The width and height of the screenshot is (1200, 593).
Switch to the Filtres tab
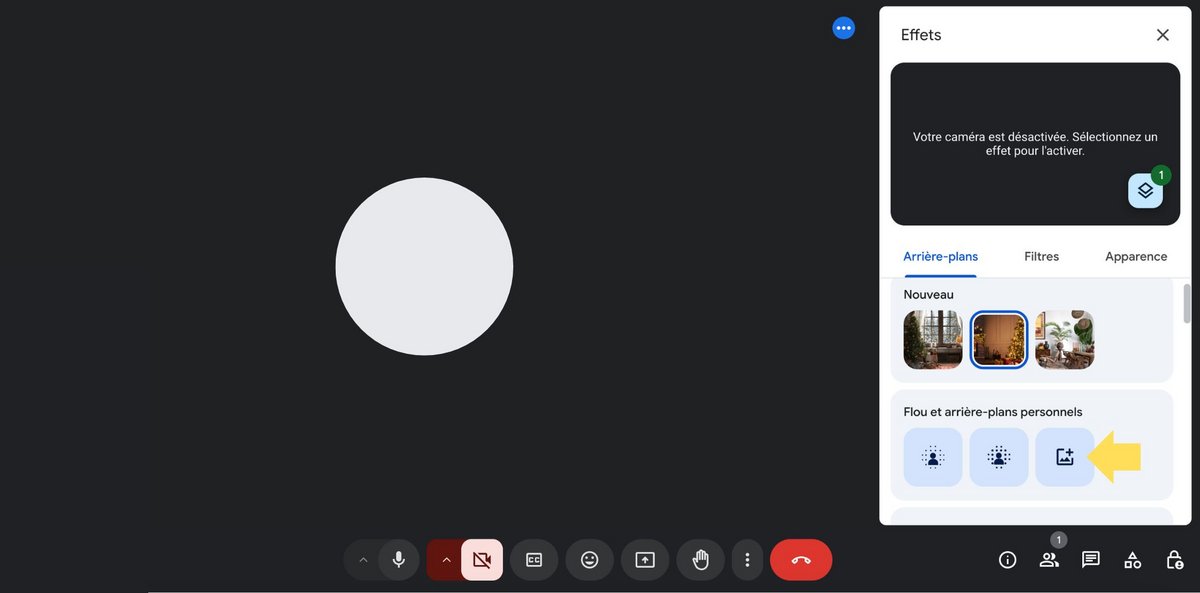(x=1041, y=257)
